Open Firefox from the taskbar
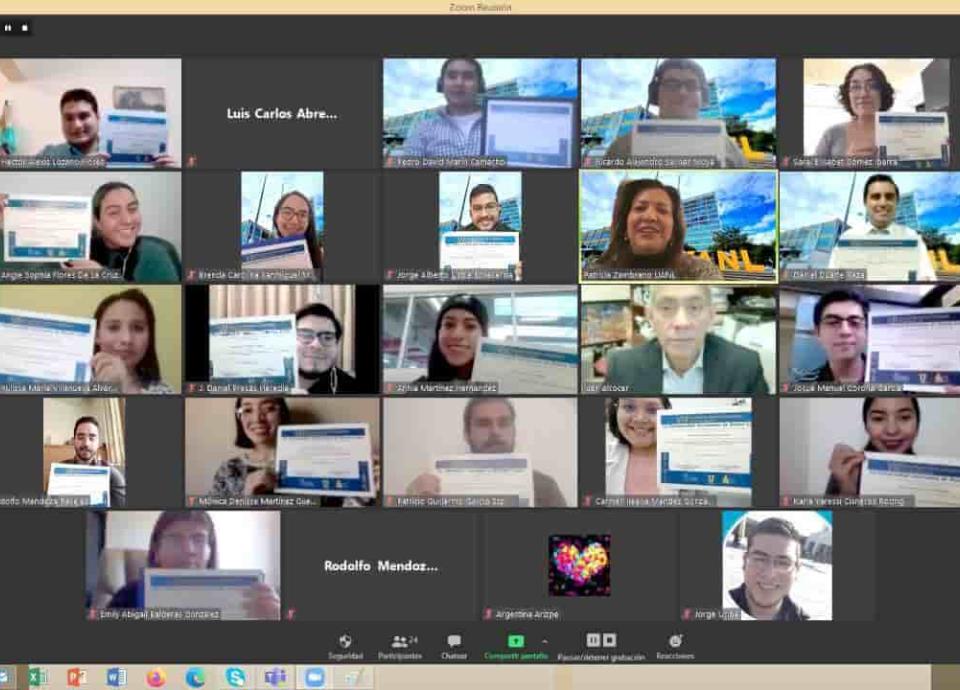This screenshot has width=960, height=690. tap(156, 677)
